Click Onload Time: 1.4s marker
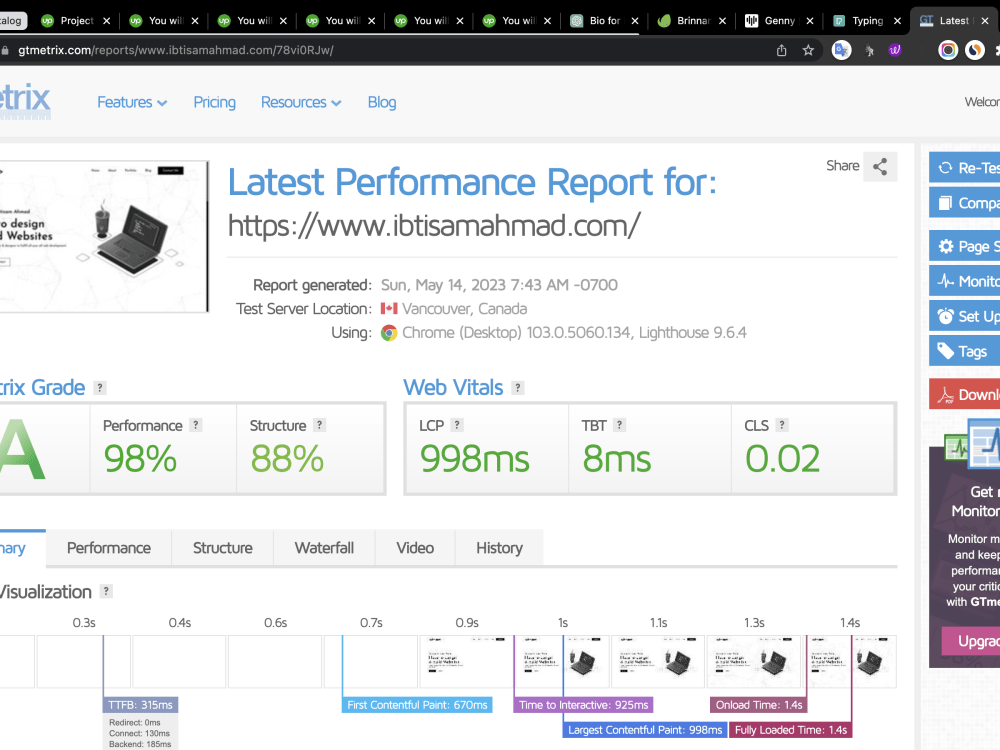This screenshot has height=750, width=1000. pyautogui.click(x=759, y=705)
